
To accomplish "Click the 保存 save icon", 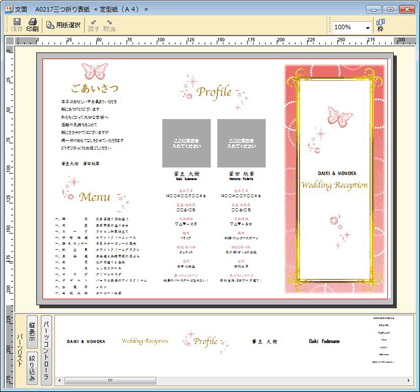I will (x=17, y=25).
